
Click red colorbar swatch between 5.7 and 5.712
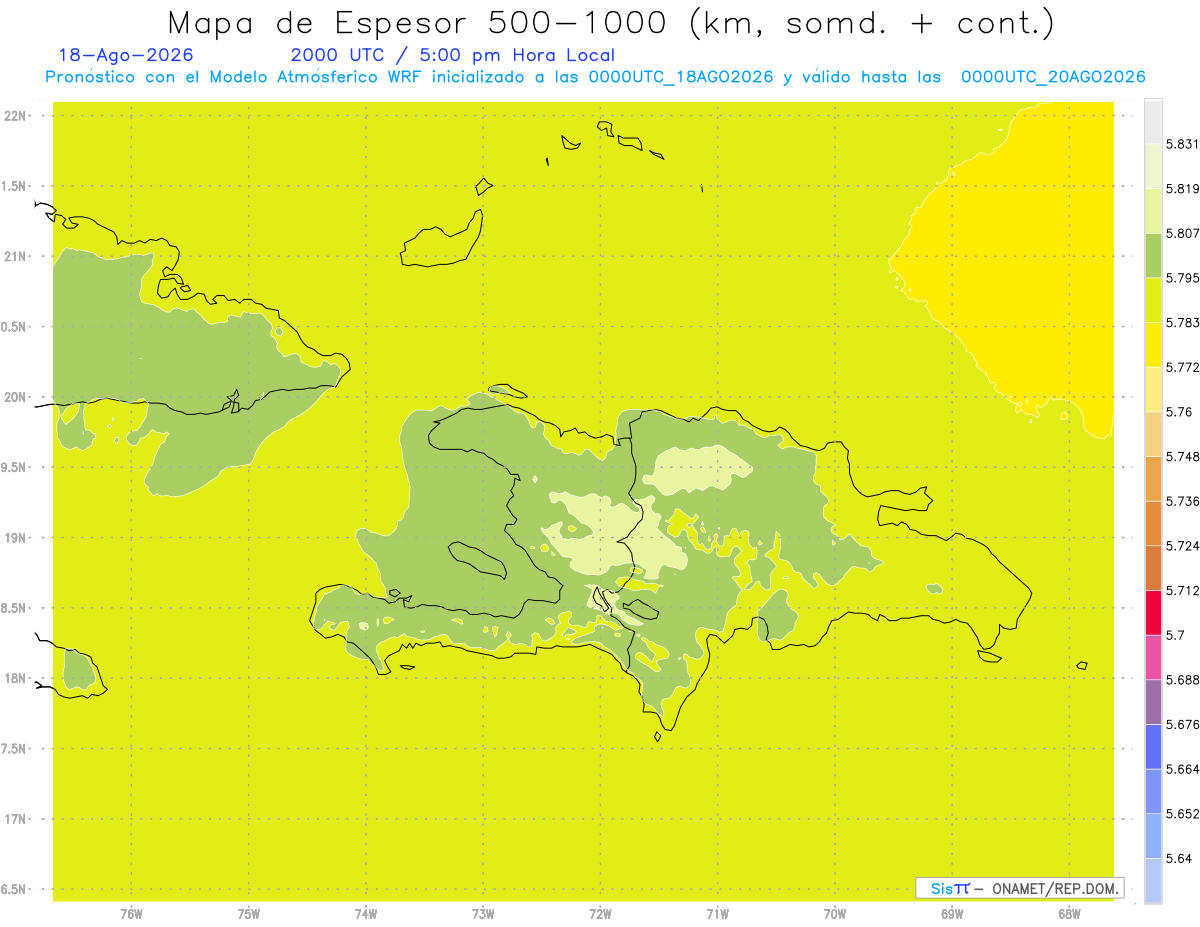coord(1153,612)
